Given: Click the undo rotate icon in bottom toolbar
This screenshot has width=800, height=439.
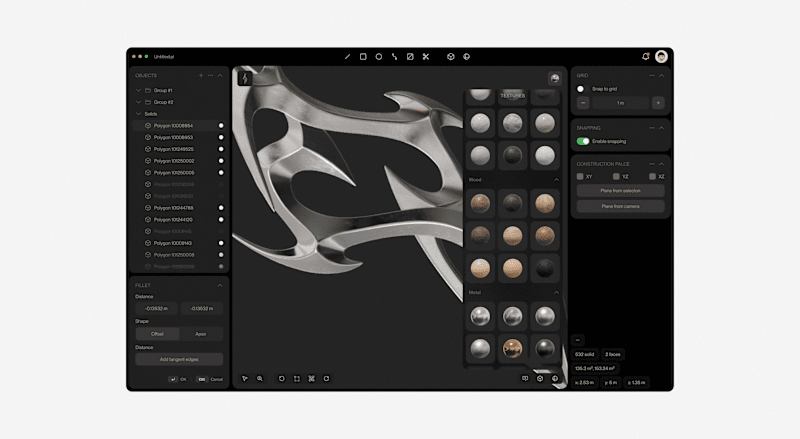Looking at the screenshot, I should point(281,378).
